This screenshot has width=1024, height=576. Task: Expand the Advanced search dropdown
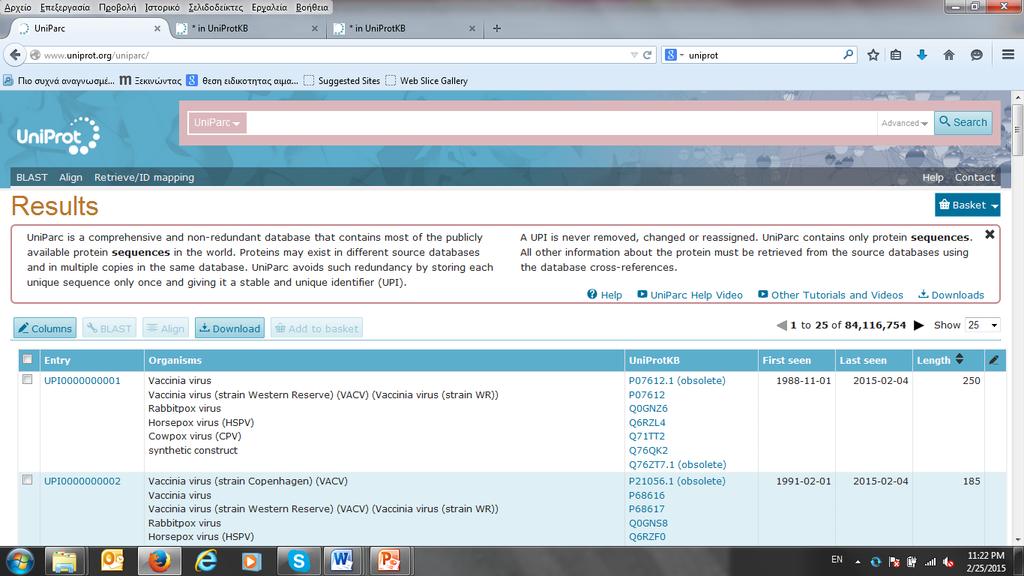[x=904, y=123]
